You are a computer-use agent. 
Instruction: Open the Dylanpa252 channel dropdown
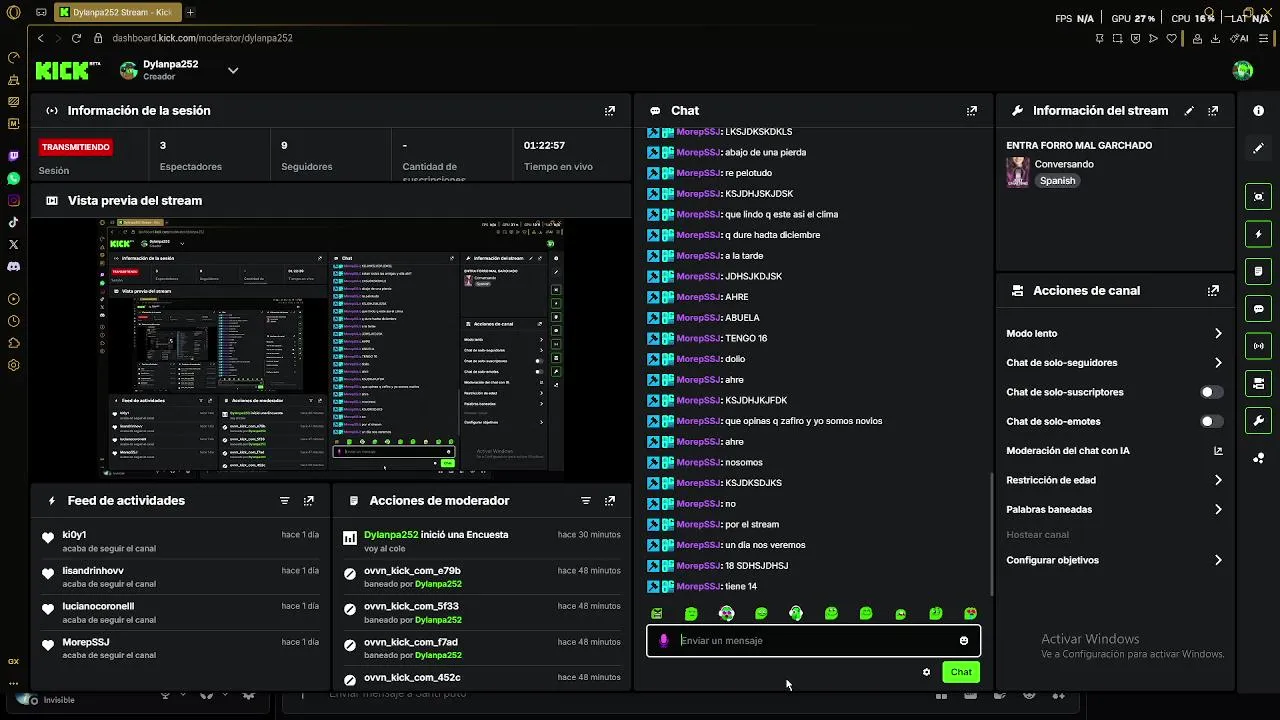233,70
